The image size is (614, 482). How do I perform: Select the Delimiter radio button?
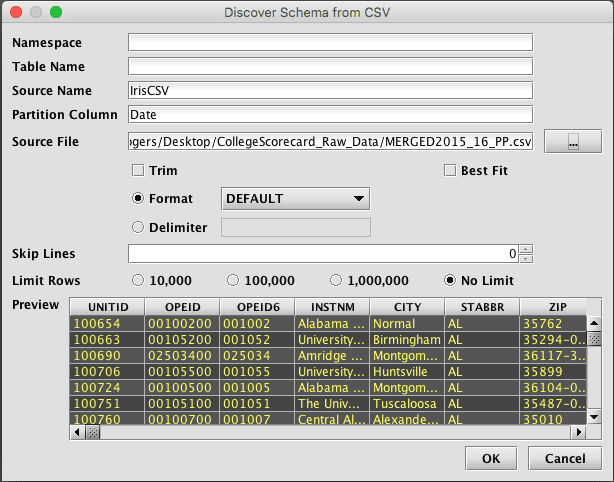pos(138,227)
